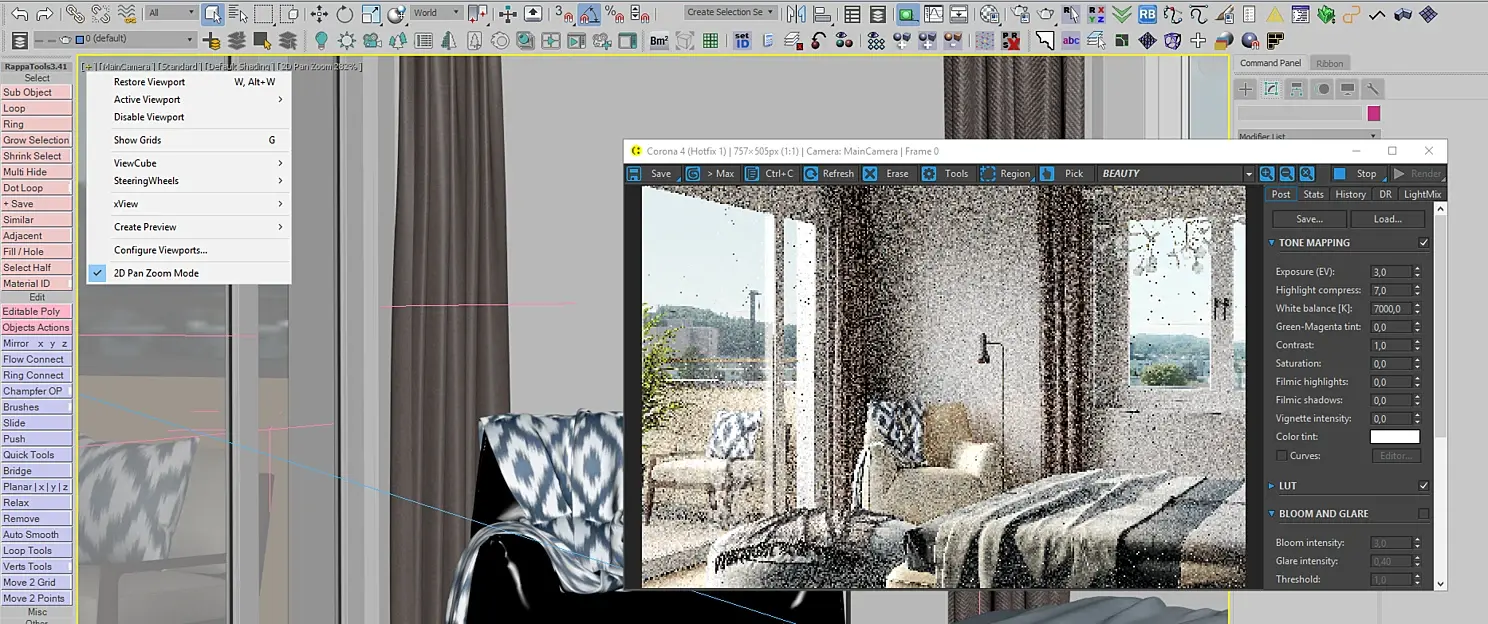Screen dimensions: 1488x624
Task: Open the BEAUTY render element dropdown
Action: coord(1175,173)
